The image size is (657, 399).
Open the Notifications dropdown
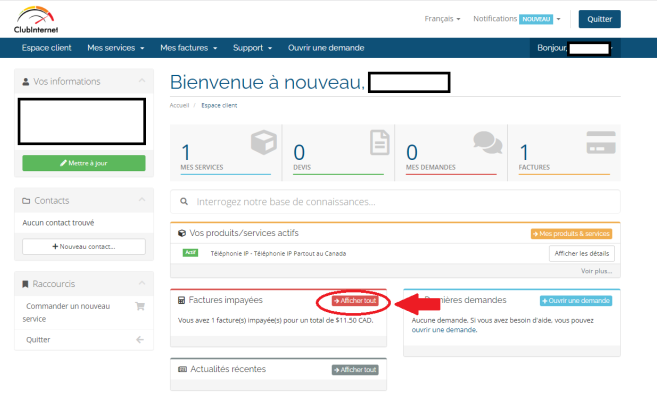[517, 19]
